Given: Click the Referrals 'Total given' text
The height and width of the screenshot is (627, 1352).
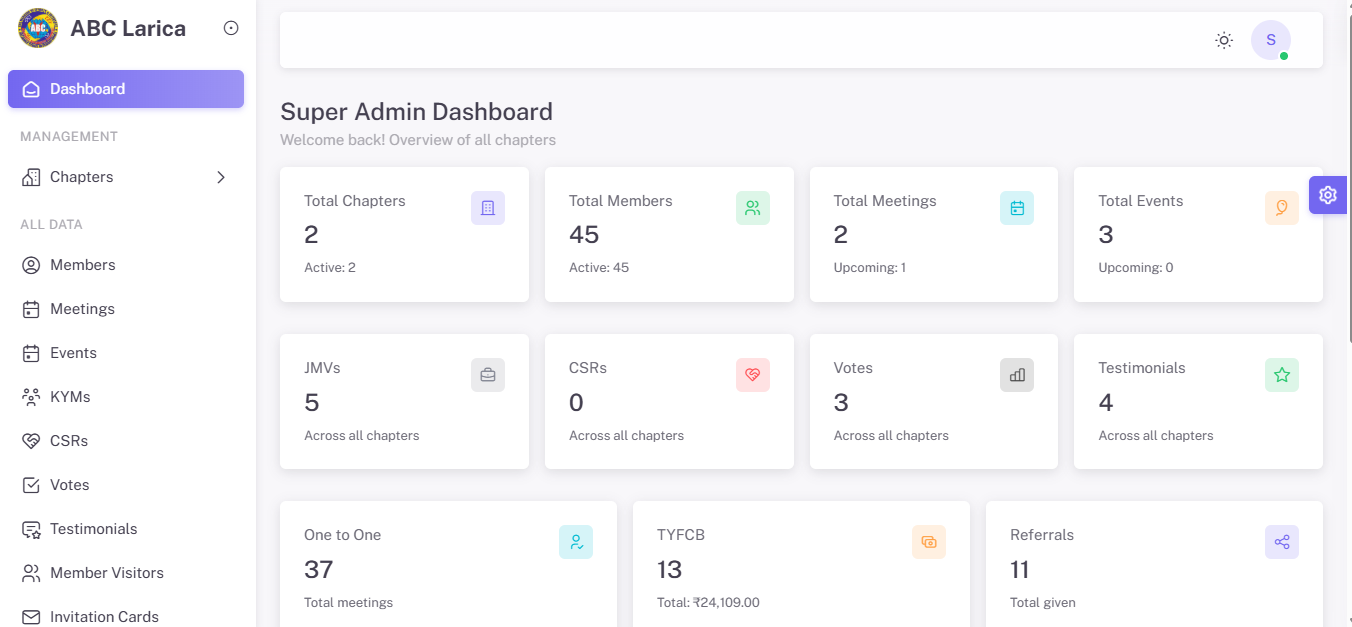Looking at the screenshot, I should (x=1043, y=603).
